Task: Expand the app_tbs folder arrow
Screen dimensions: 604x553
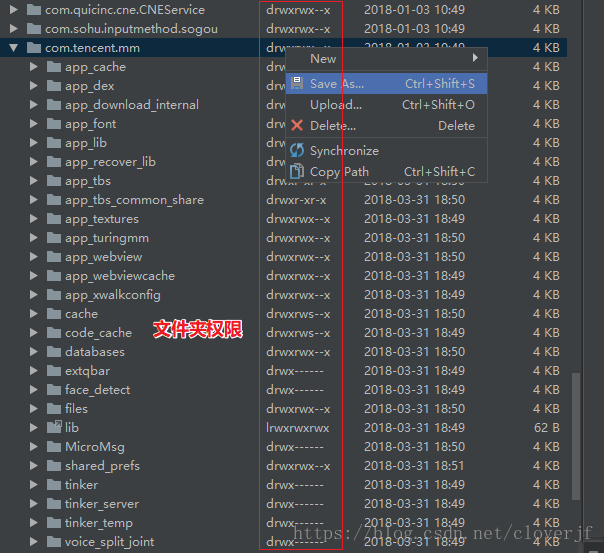Action: pos(34,181)
